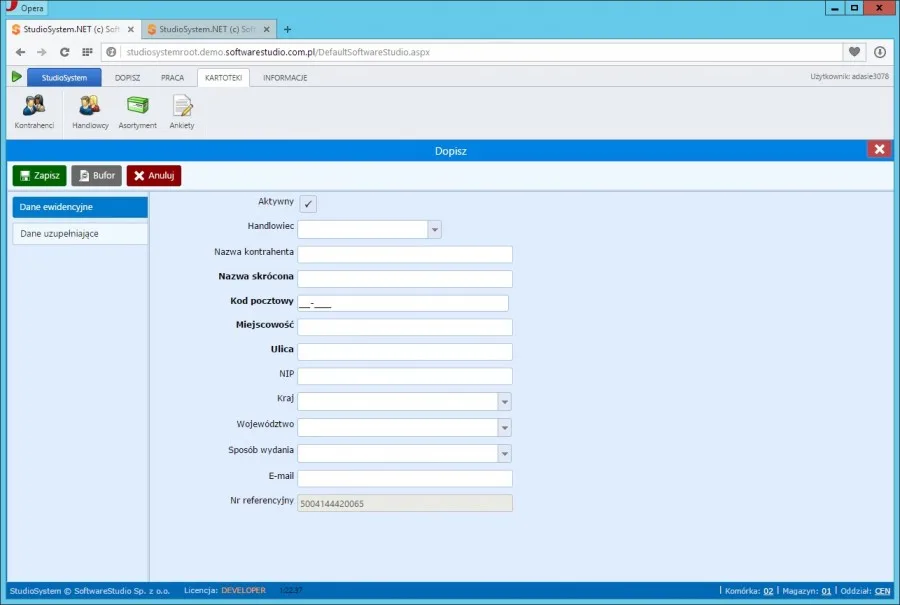Open the Speed Dial grid
The image size is (900, 605).
pyautogui.click(x=87, y=52)
